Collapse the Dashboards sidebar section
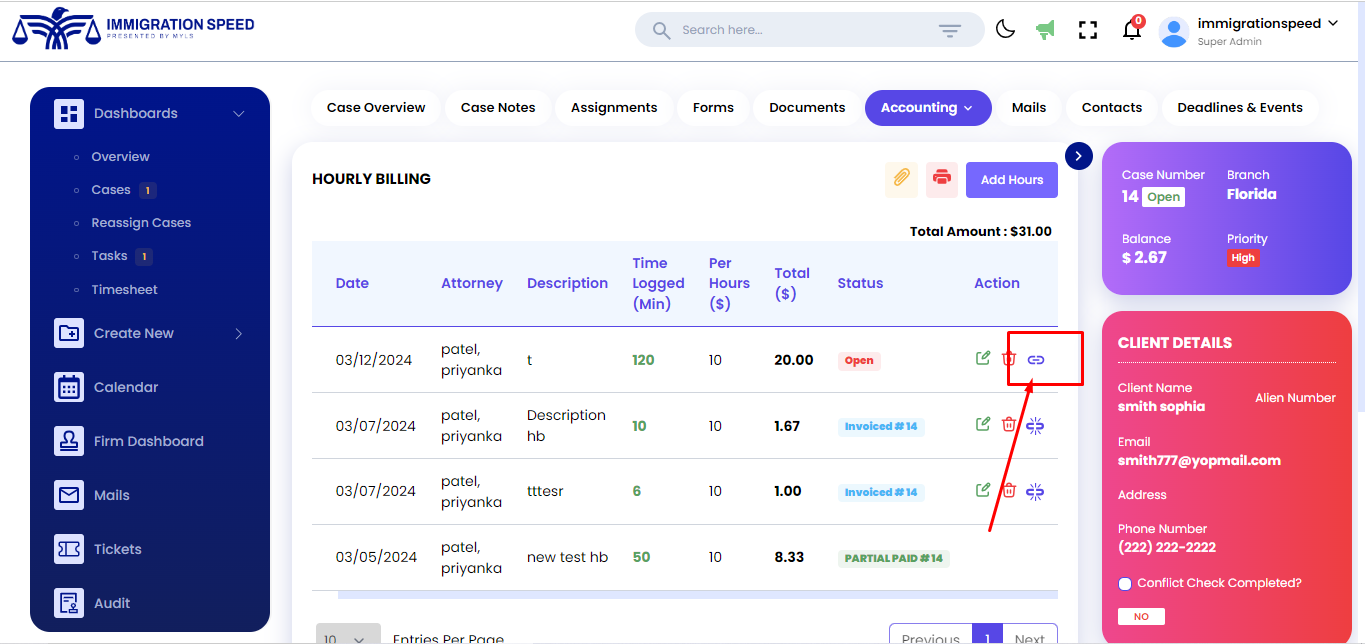 point(238,113)
